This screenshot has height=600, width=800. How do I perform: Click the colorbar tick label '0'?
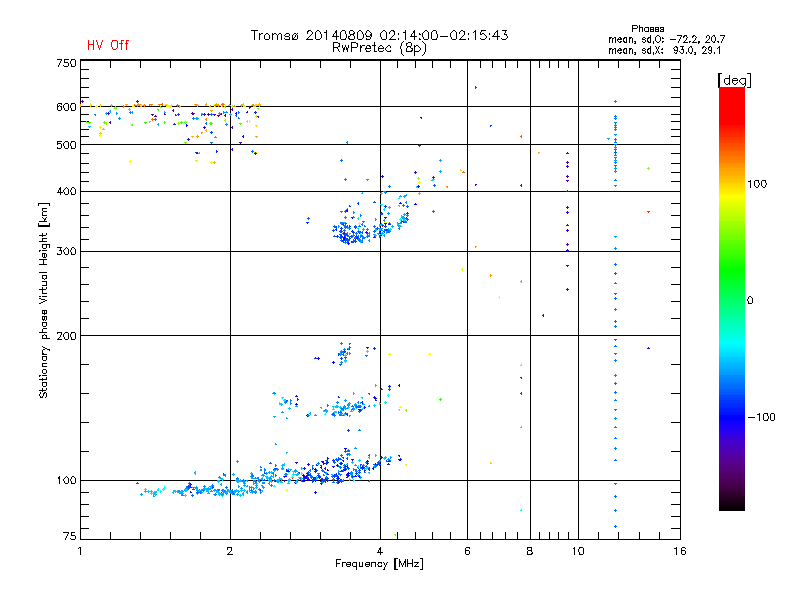pos(750,300)
